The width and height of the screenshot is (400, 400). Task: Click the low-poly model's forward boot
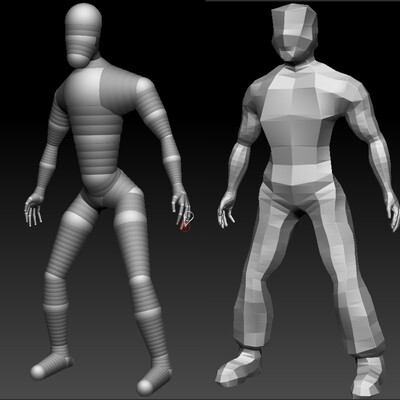[238, 367]
